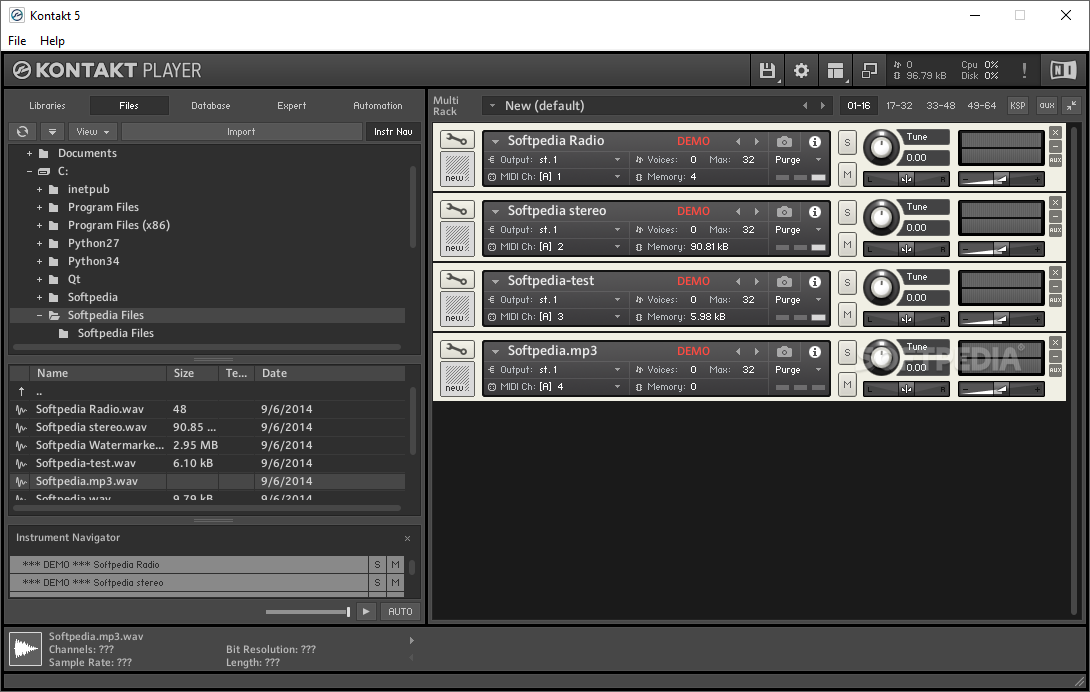The image size is (1090, 692).
Task: Click next instrument arrow on Softpedia Radio
Action: tap(757, 141)
